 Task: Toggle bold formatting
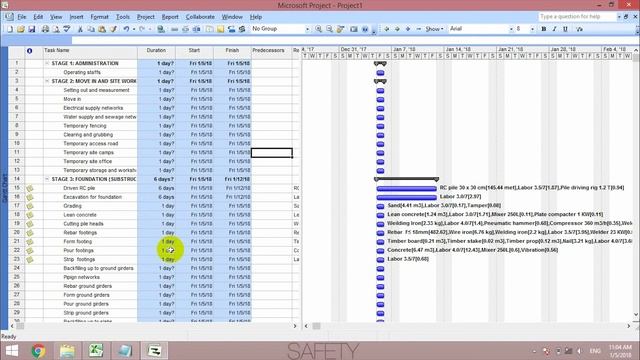pos(544,29)
